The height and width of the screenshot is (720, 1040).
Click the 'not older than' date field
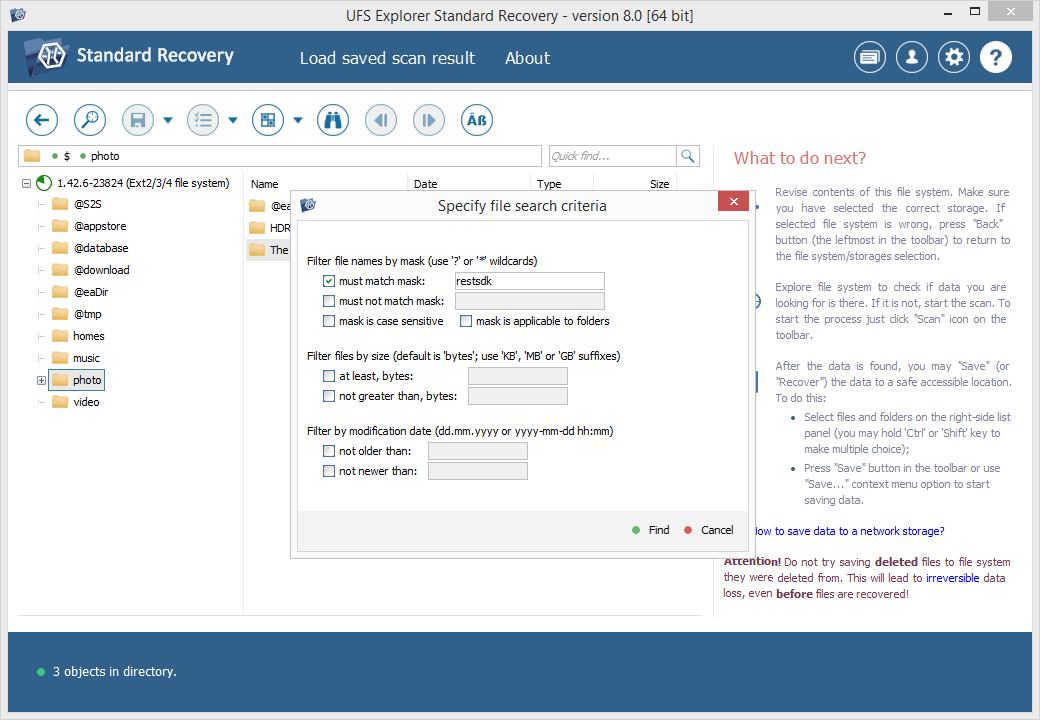coord(478,451)
